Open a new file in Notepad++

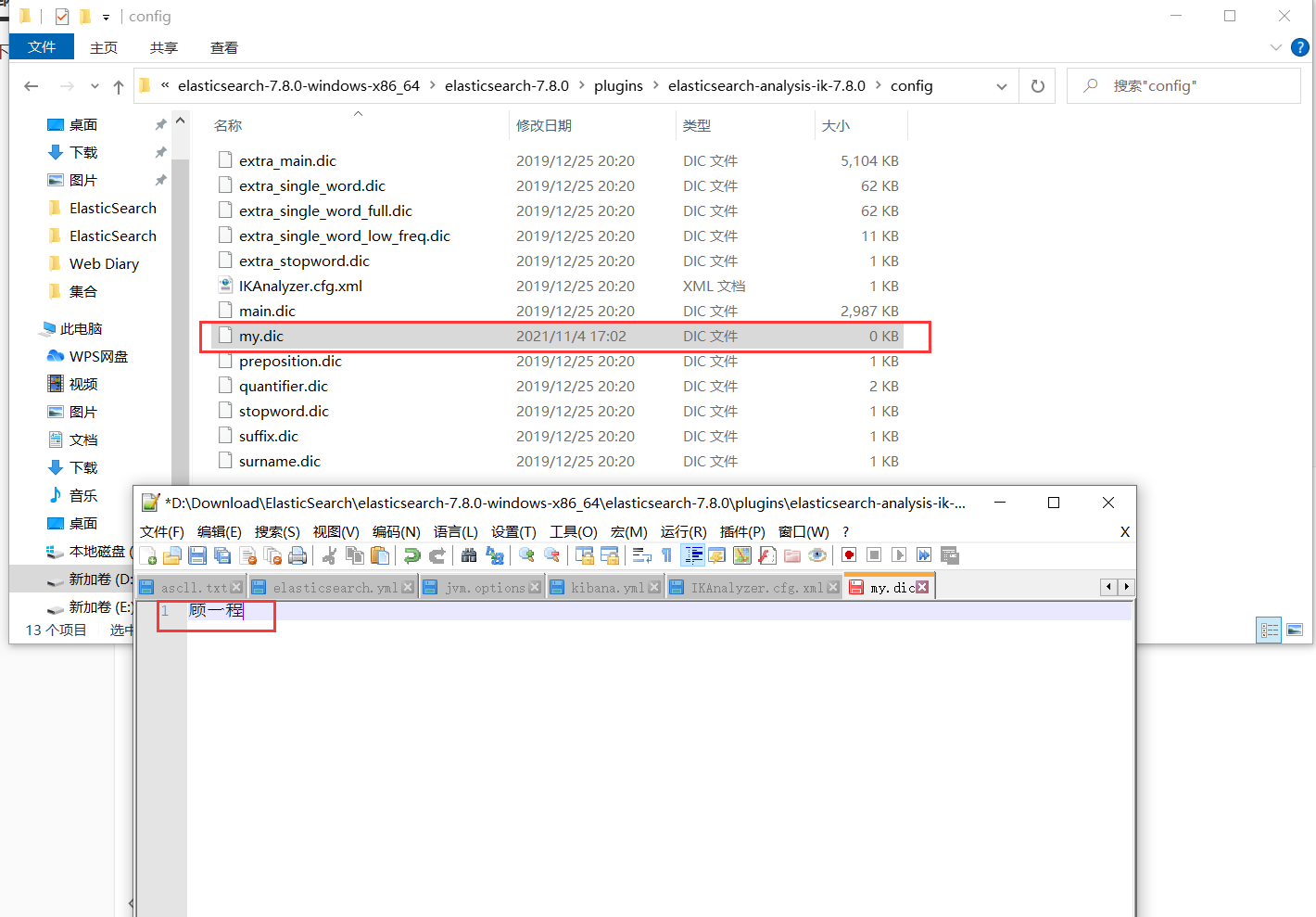pos(147,554)
